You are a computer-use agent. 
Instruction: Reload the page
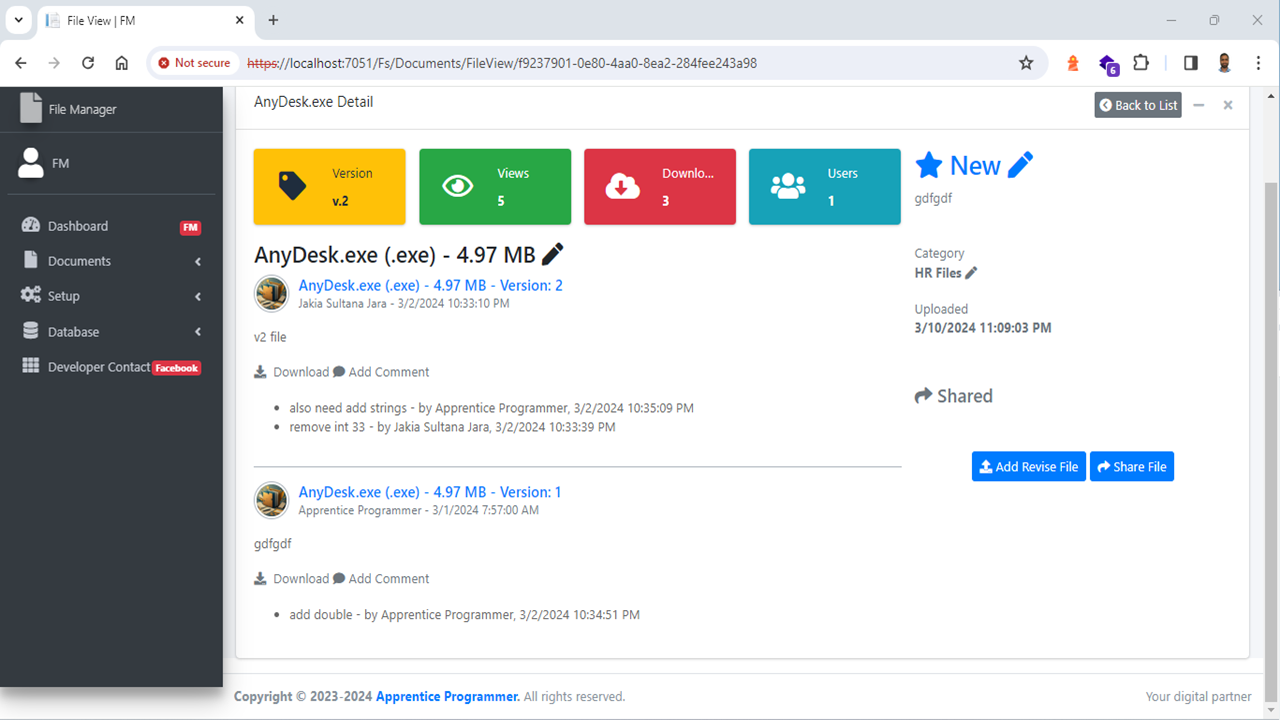click(x=88, y=63)
